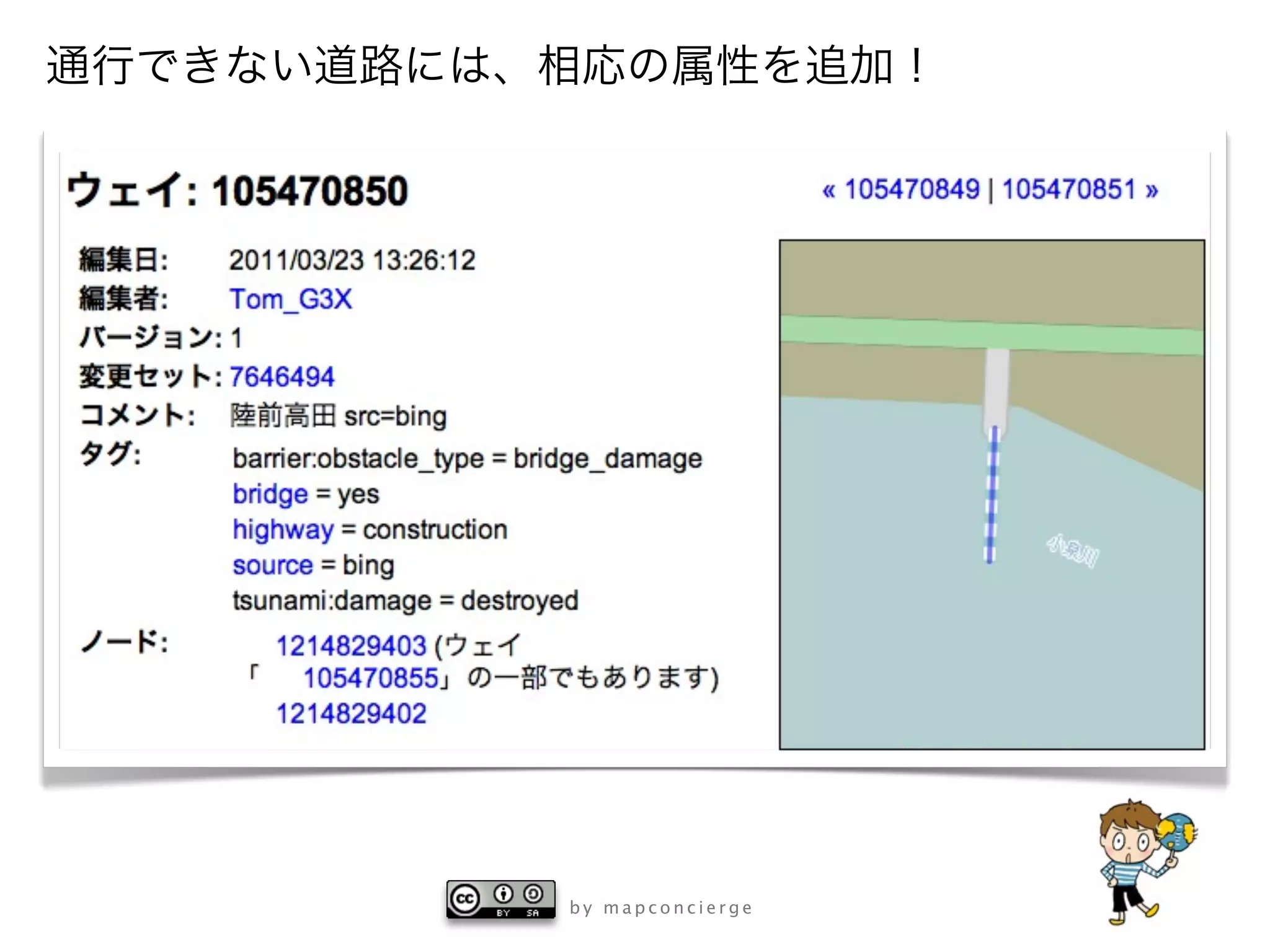
Task: Click the CC circle logo icon
Action: [465, 899]
